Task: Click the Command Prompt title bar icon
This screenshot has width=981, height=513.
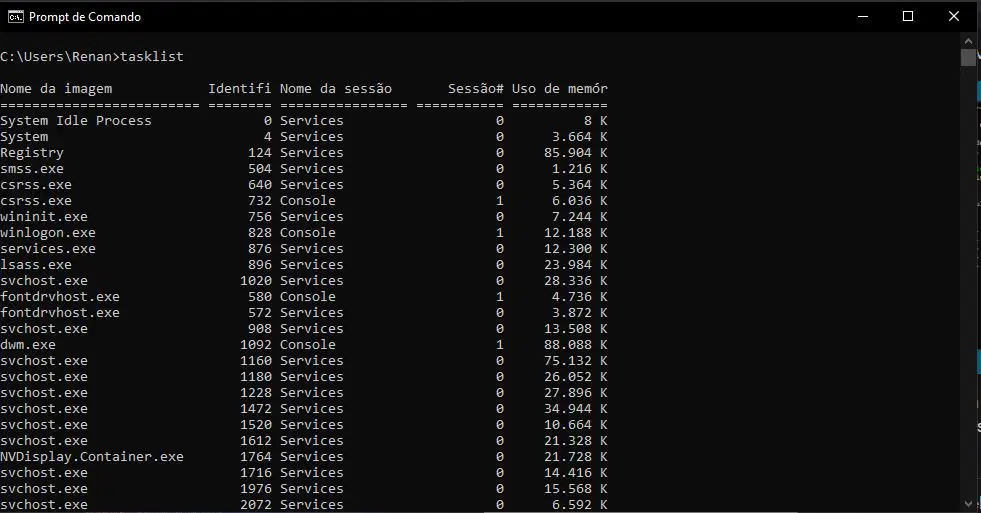Action: click(x=15, y=17)
